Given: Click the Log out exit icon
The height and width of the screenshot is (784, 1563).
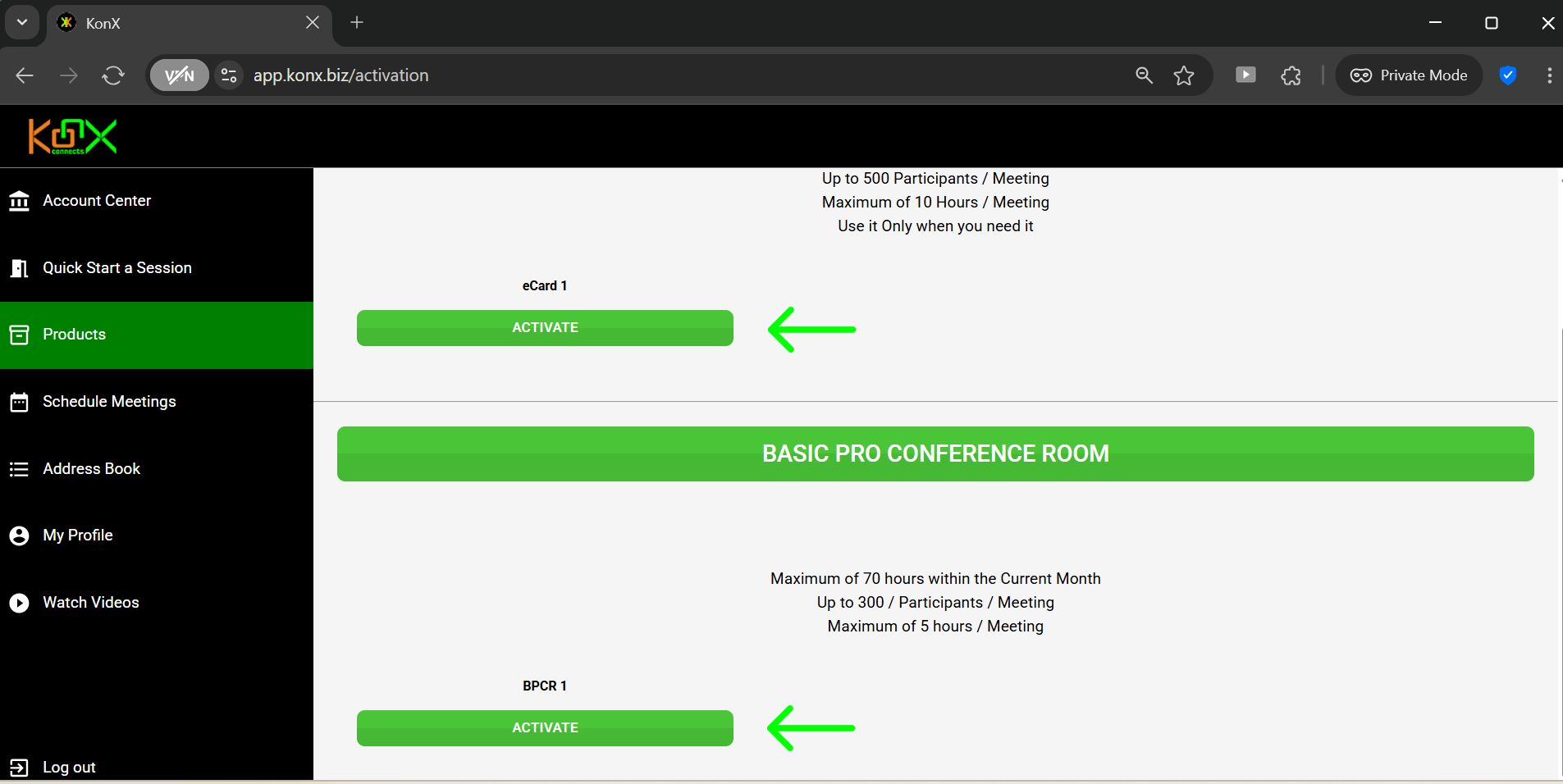Looking at the screenshot, I should click(19, 768).
